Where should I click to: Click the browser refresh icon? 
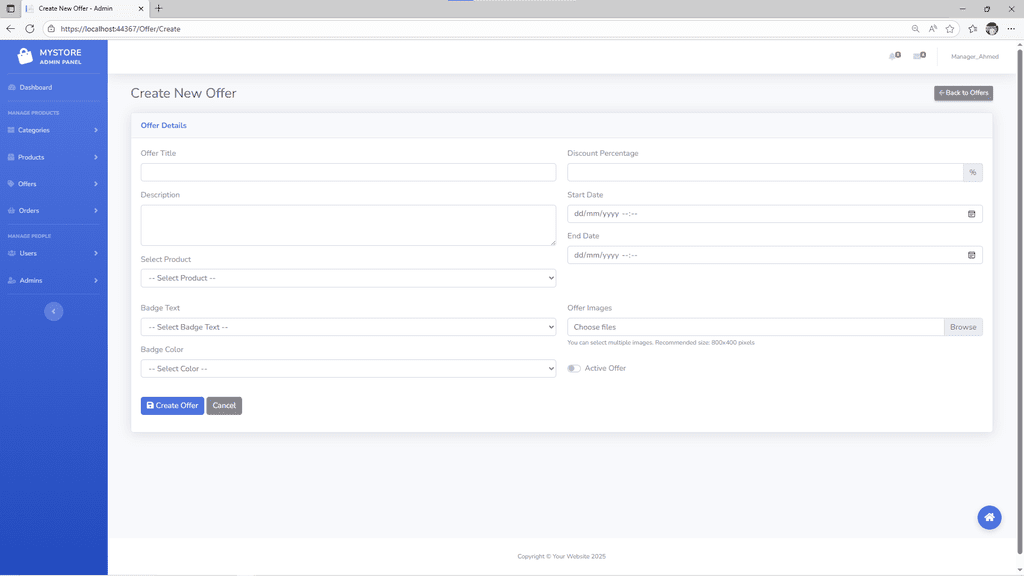click(29, 29)
